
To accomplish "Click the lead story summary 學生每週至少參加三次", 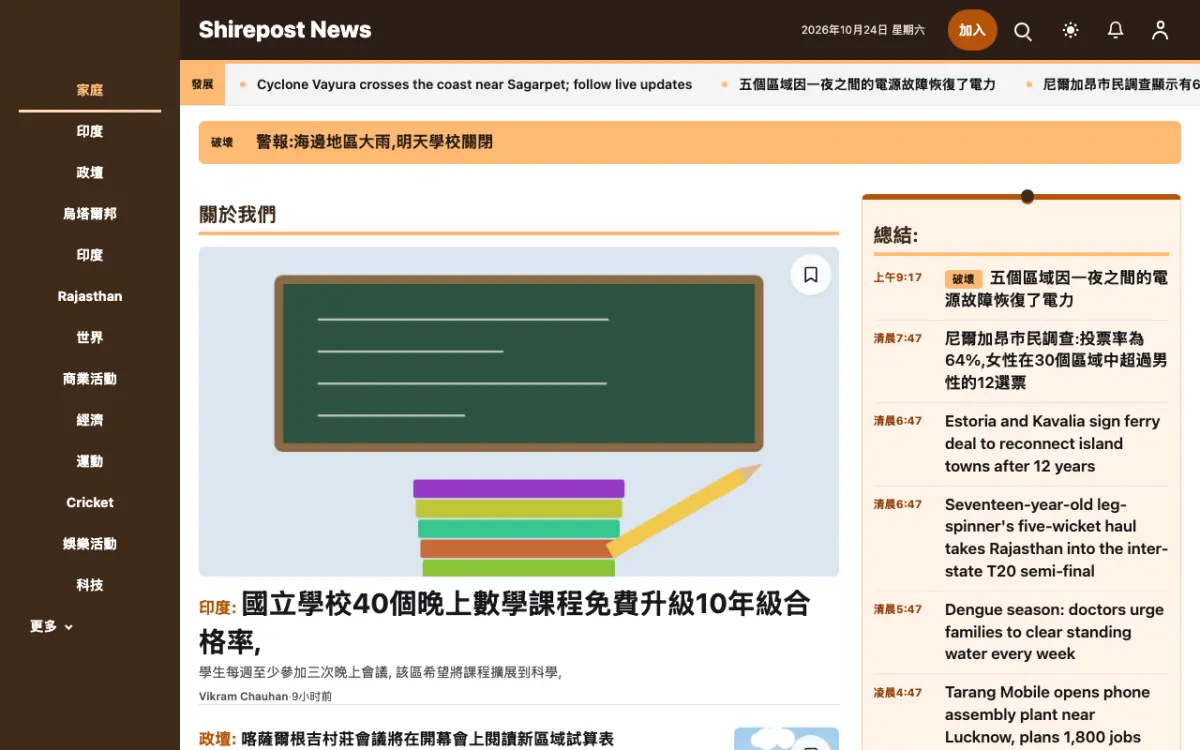I will [380, 673].
